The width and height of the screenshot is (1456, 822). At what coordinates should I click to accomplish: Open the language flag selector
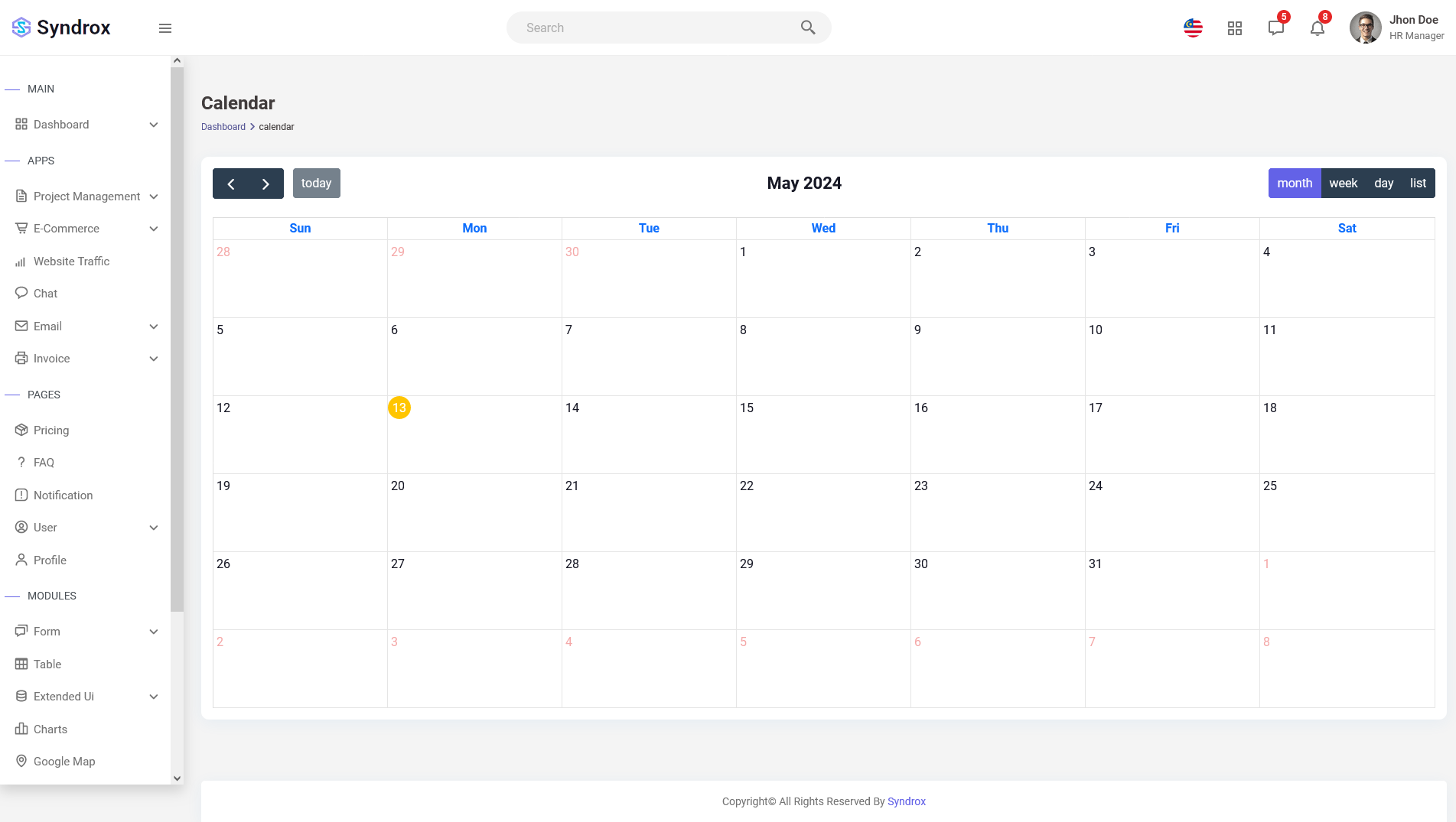click(x=1193, y=28)
